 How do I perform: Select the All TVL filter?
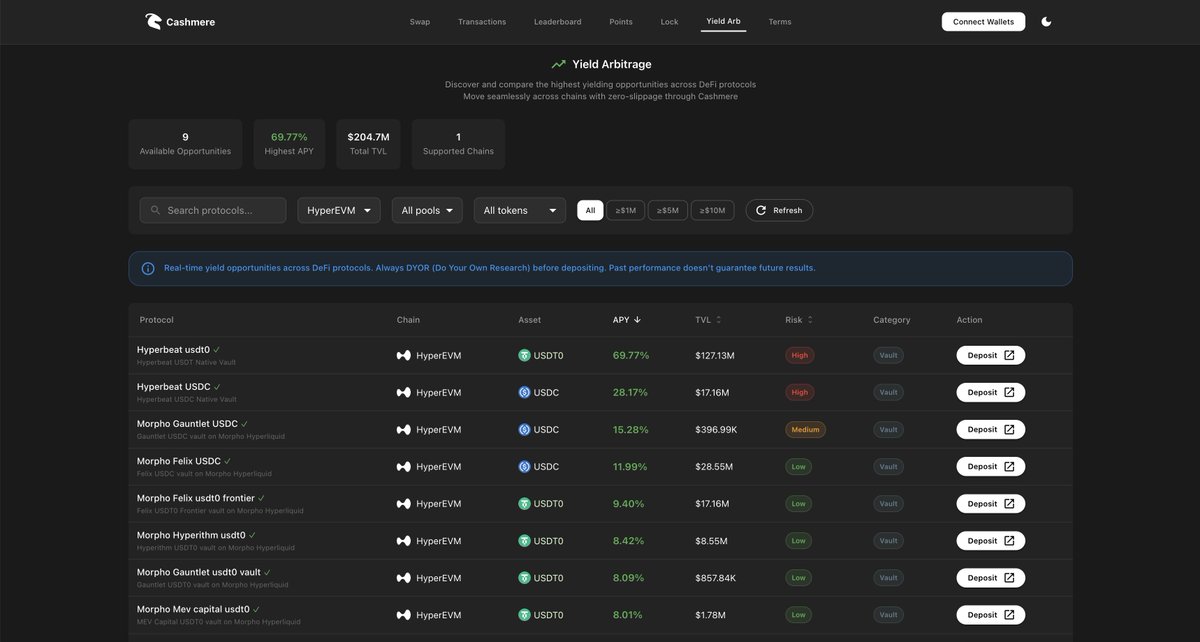[590, 210]
